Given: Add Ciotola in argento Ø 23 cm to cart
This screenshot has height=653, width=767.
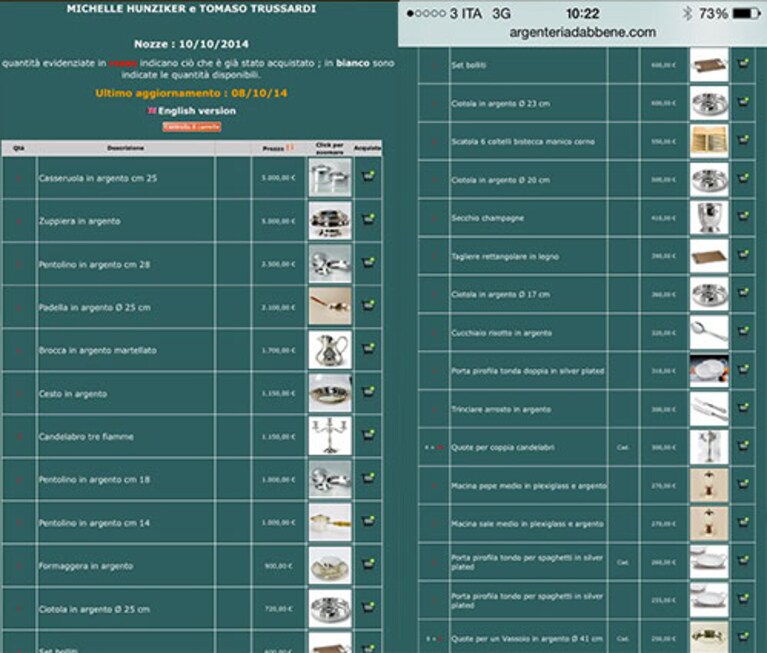Looking at the screenshot, I should 743,102.
